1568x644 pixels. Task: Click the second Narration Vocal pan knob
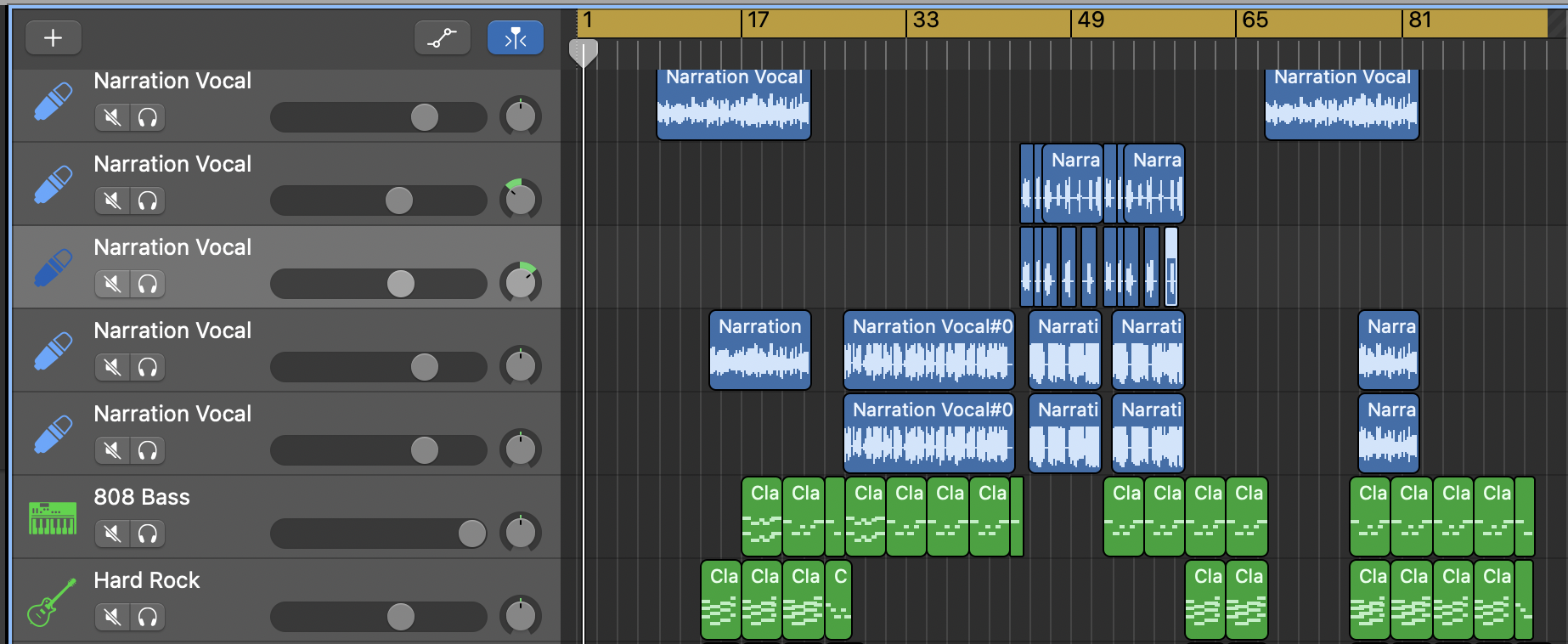[x=520, y=200]
